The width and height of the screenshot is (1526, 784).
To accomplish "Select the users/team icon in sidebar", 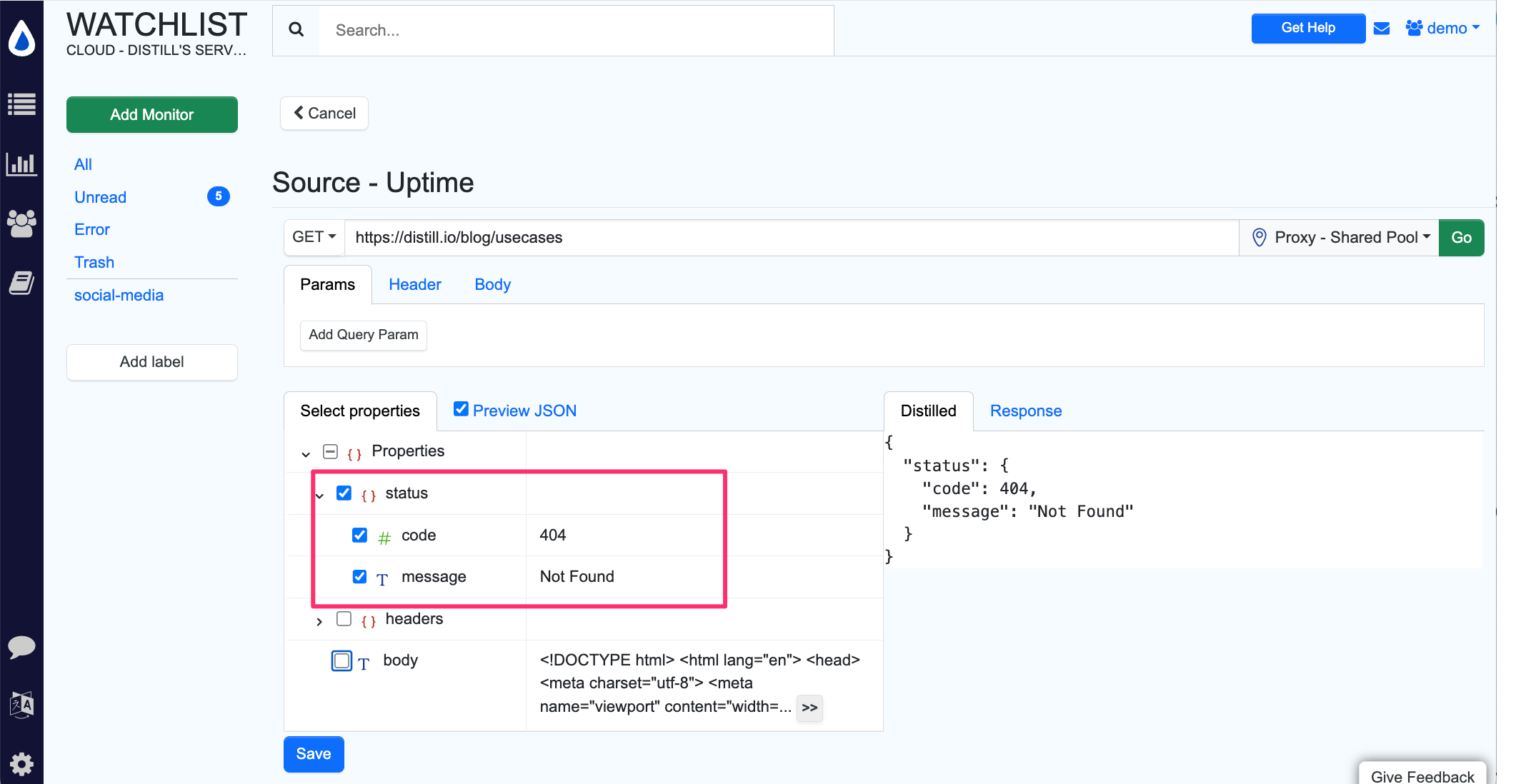I will pyautogui.click(x=22, y=223).
